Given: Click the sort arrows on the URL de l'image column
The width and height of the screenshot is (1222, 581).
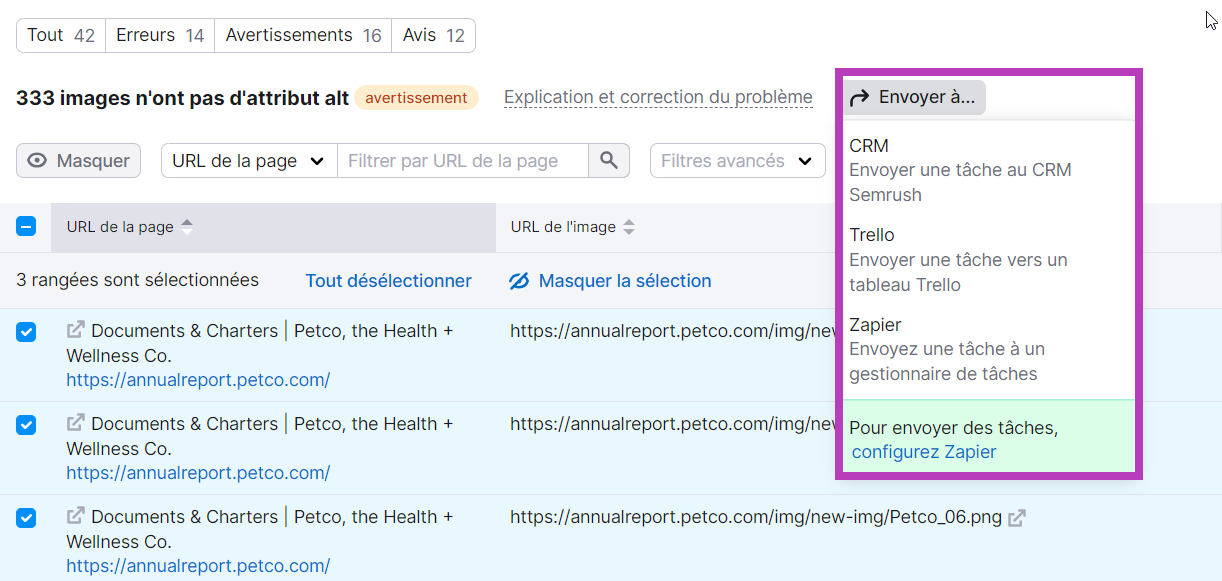Looking at the screenshot, I should coord(628,227).
